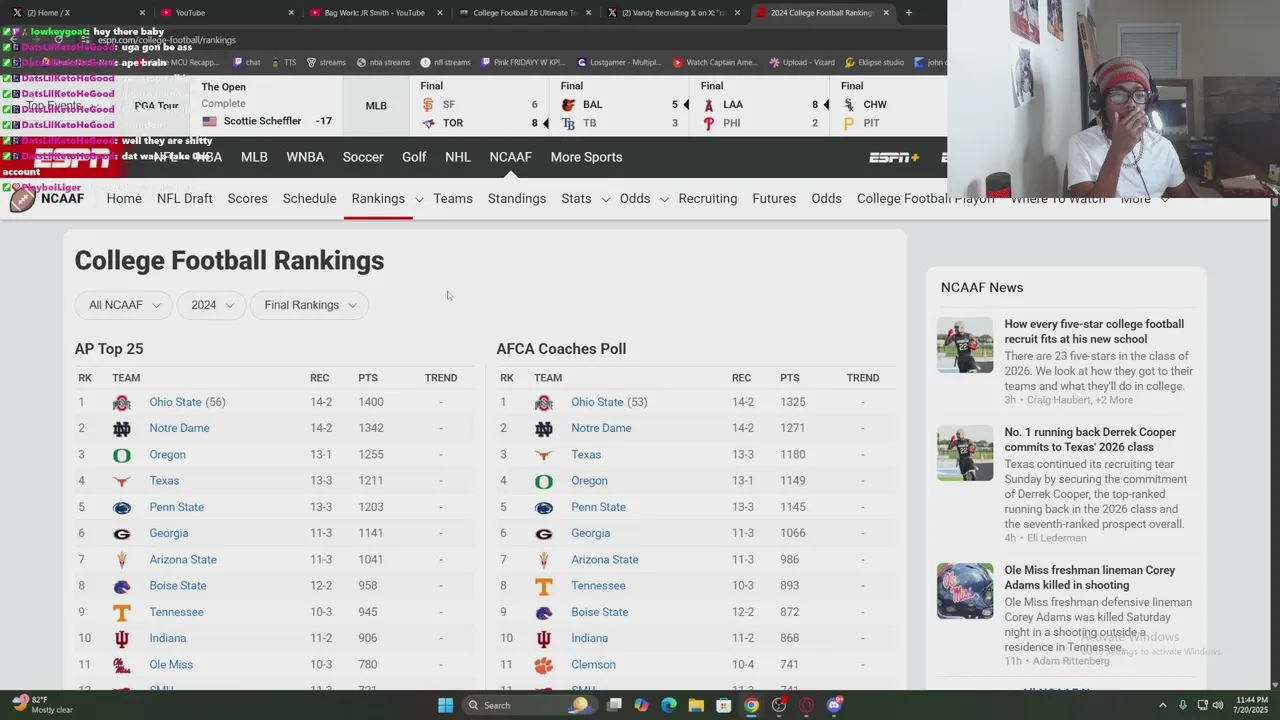Screen dimensions: 1280x720
Task: Open File Explorer from the taskbar
Action: (x=696, y=705)
